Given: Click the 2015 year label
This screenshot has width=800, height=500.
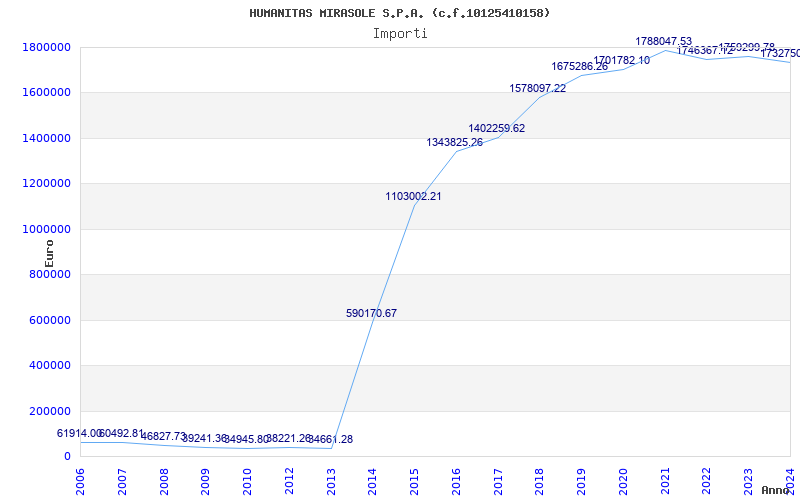Looking at the screenshot, I should [414, 481].
